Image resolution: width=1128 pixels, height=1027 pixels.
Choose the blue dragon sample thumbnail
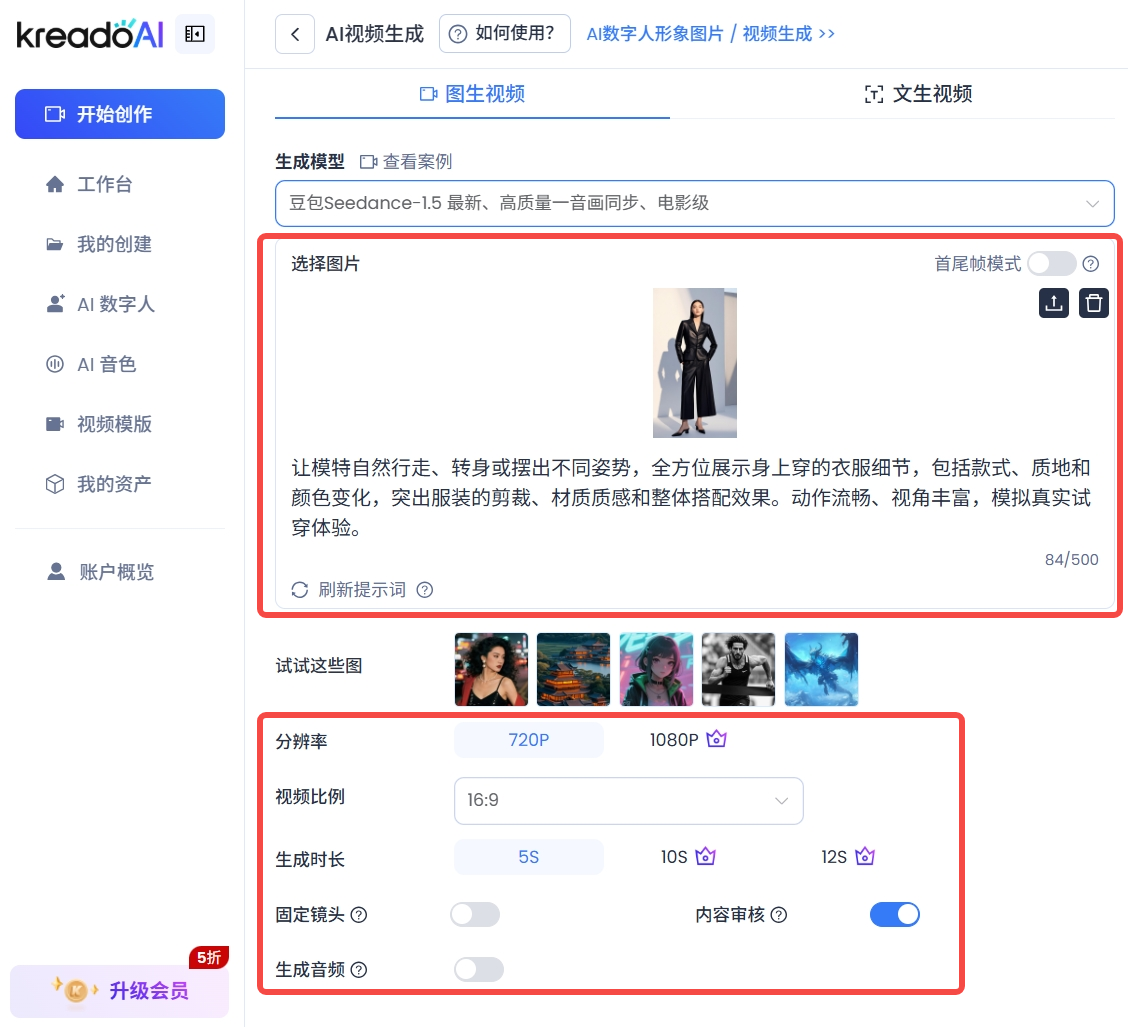(x=821, y=669)
